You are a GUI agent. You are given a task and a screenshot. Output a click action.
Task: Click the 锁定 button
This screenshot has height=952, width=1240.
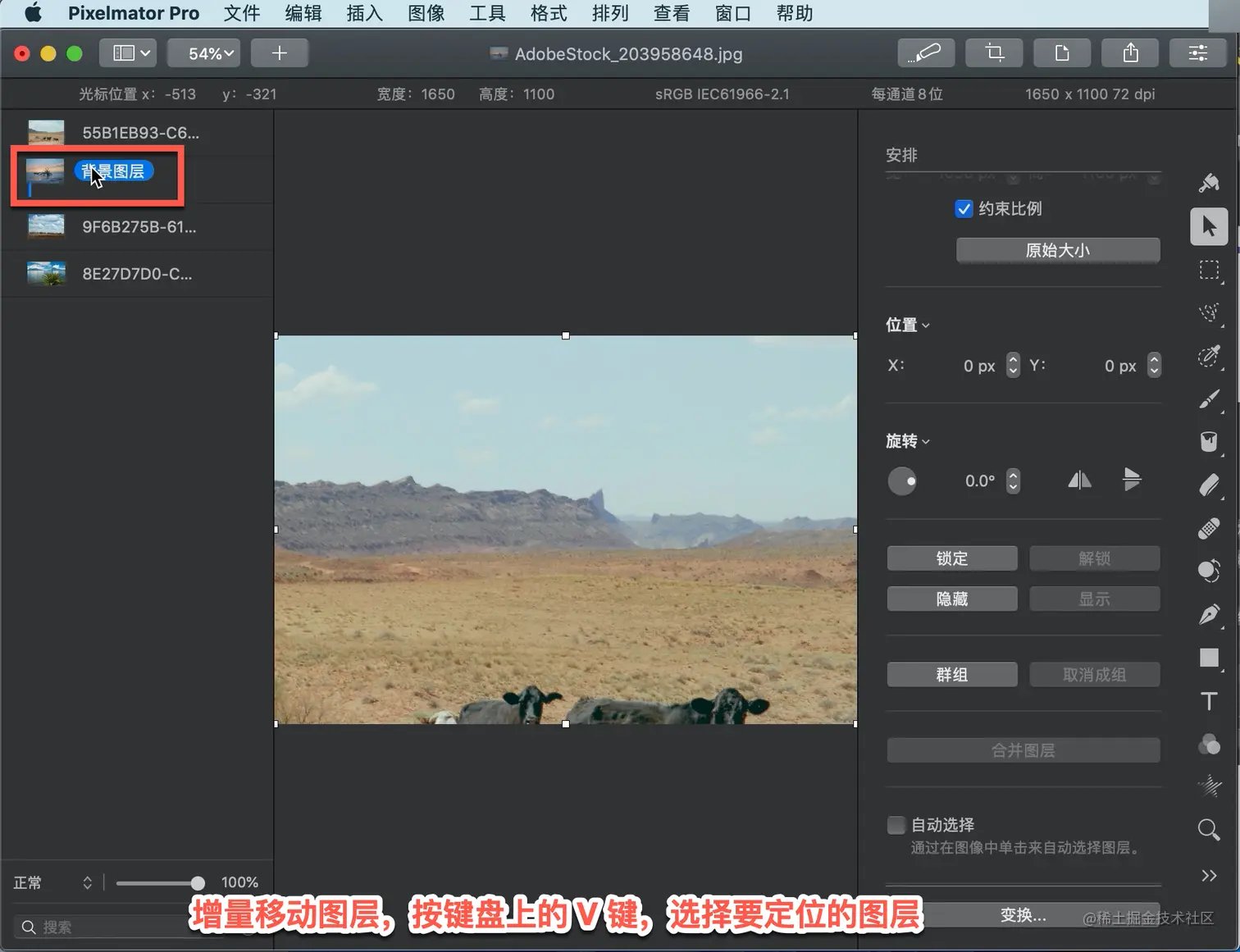[952, 558]
